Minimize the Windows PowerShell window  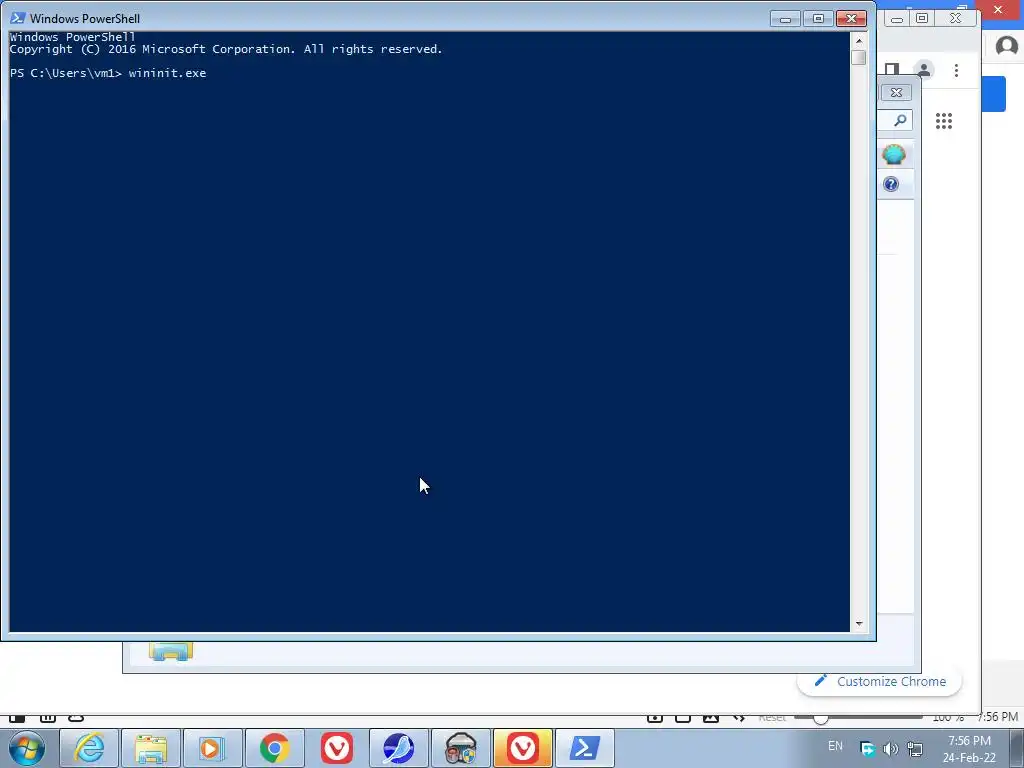(x=786, y=19)
